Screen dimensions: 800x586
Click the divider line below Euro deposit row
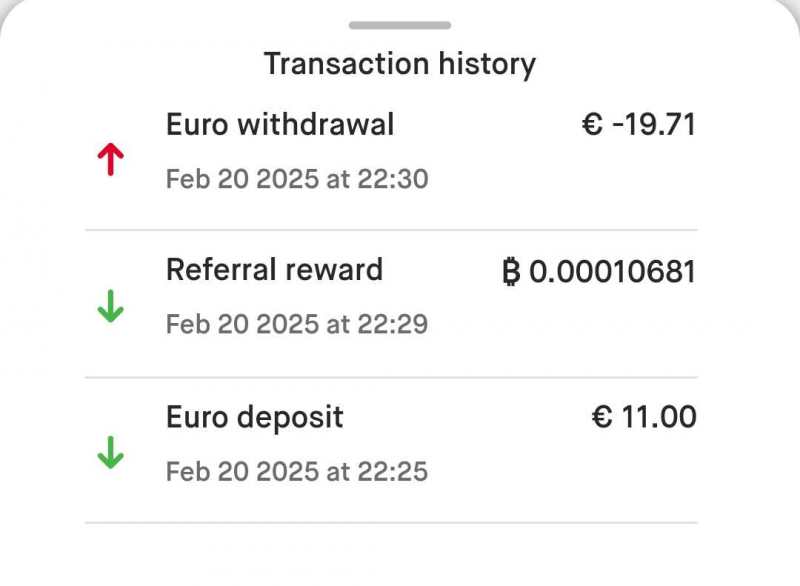pyautogui.click(x=391, y=523)
